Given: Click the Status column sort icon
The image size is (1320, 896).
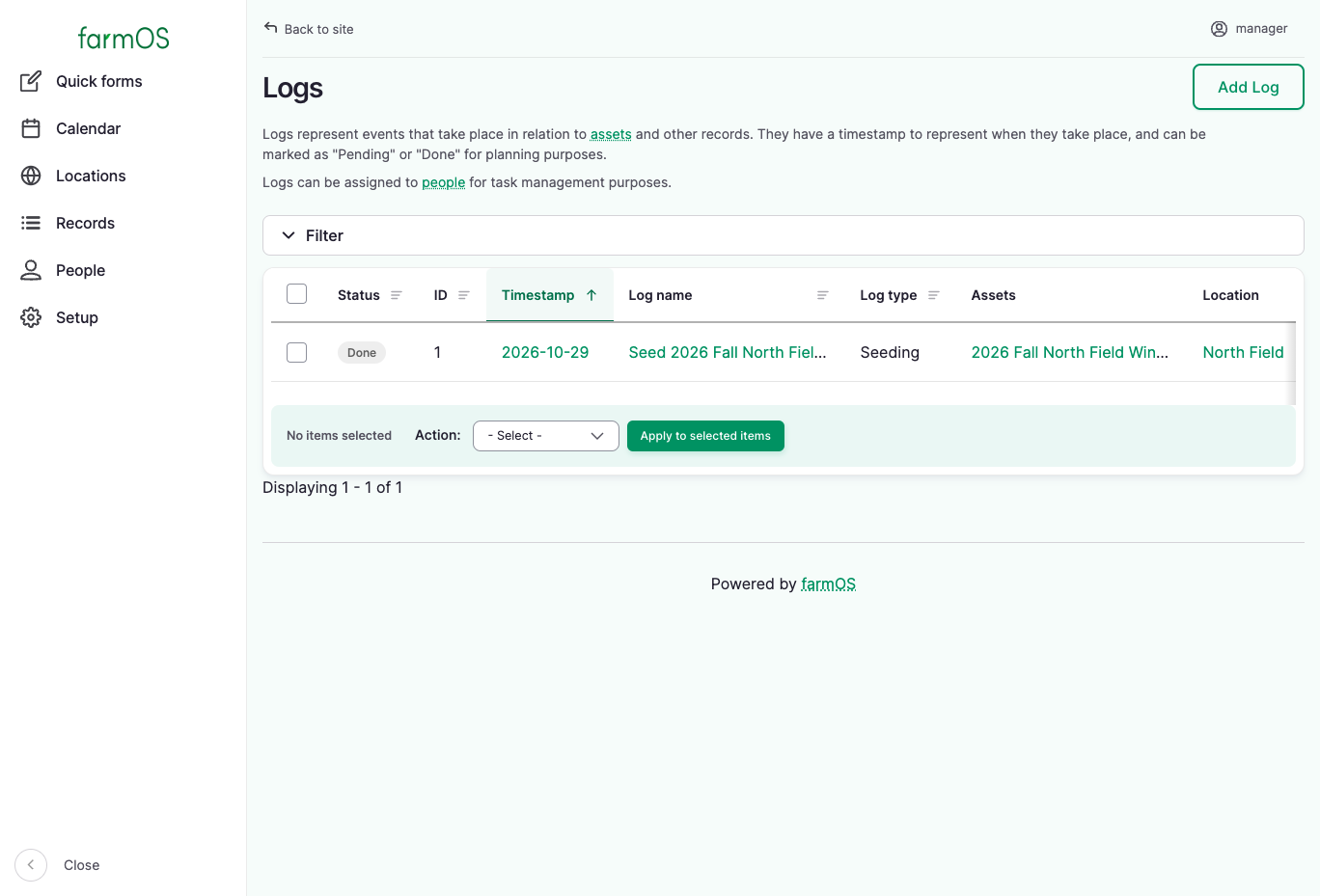Looking at the screenshot, I should 396,295.
